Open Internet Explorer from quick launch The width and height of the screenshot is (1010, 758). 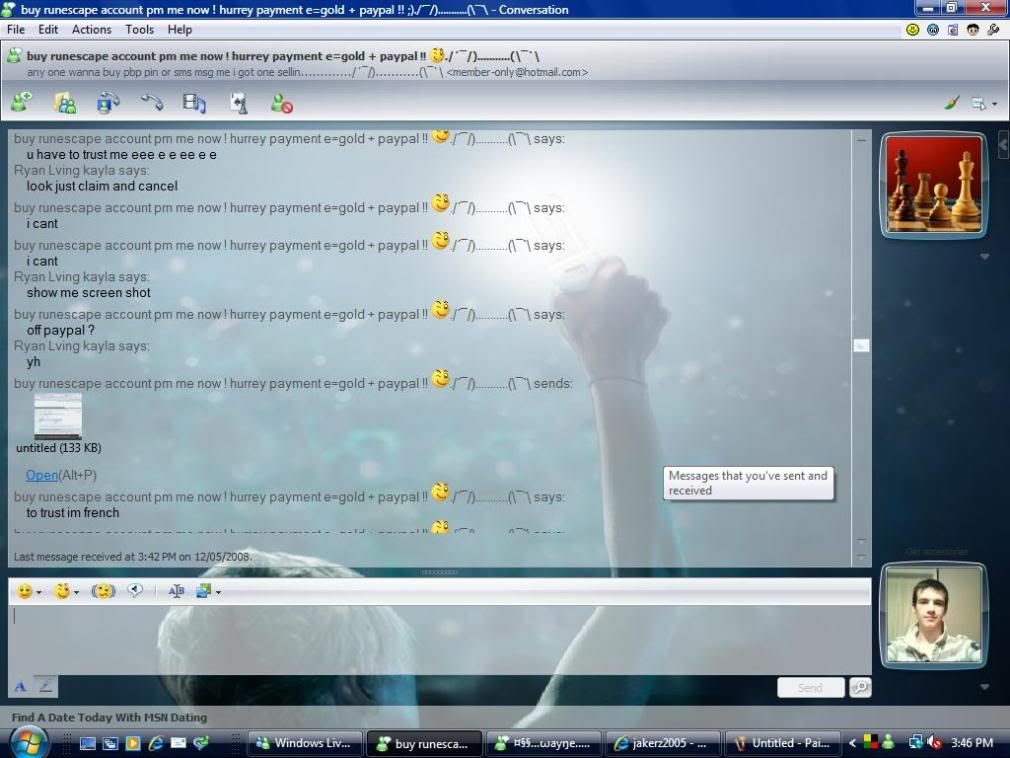tap(155, 743)
